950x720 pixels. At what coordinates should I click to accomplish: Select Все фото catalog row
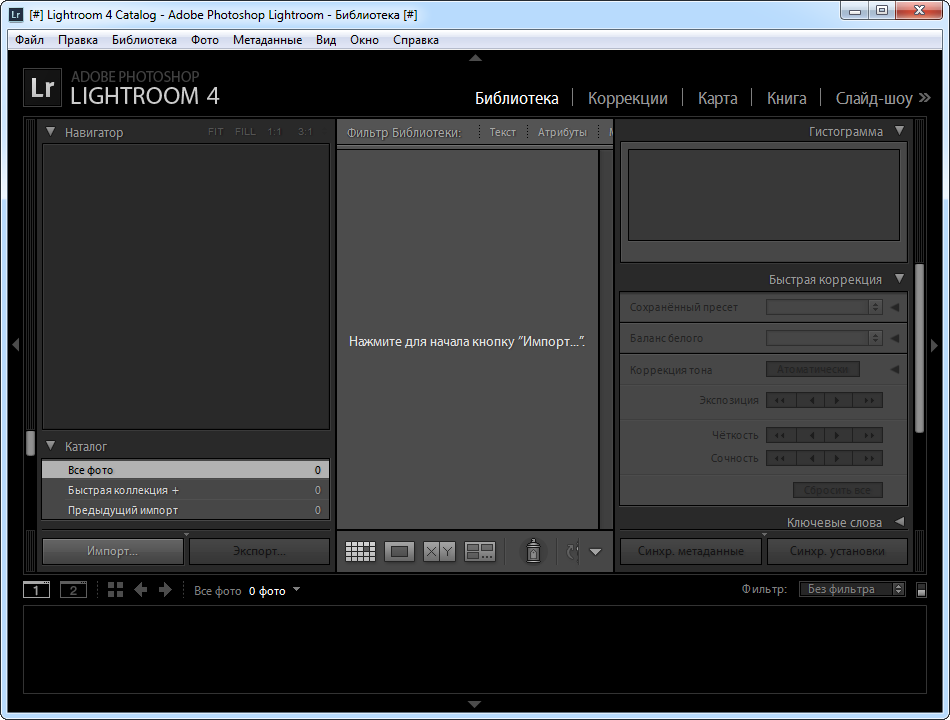(x=185, y=470)
